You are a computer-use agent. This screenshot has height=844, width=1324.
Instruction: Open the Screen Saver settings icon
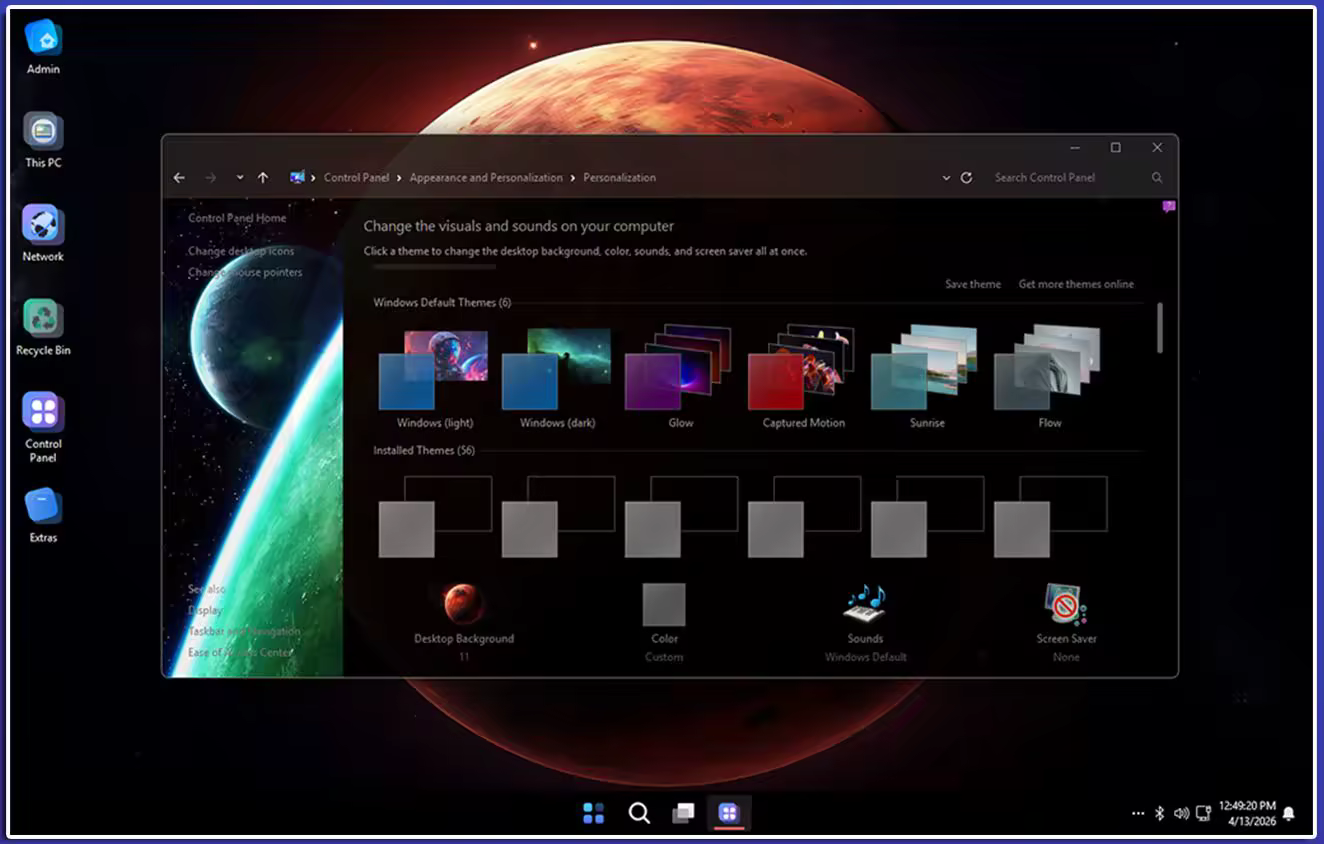(1066, 605)
